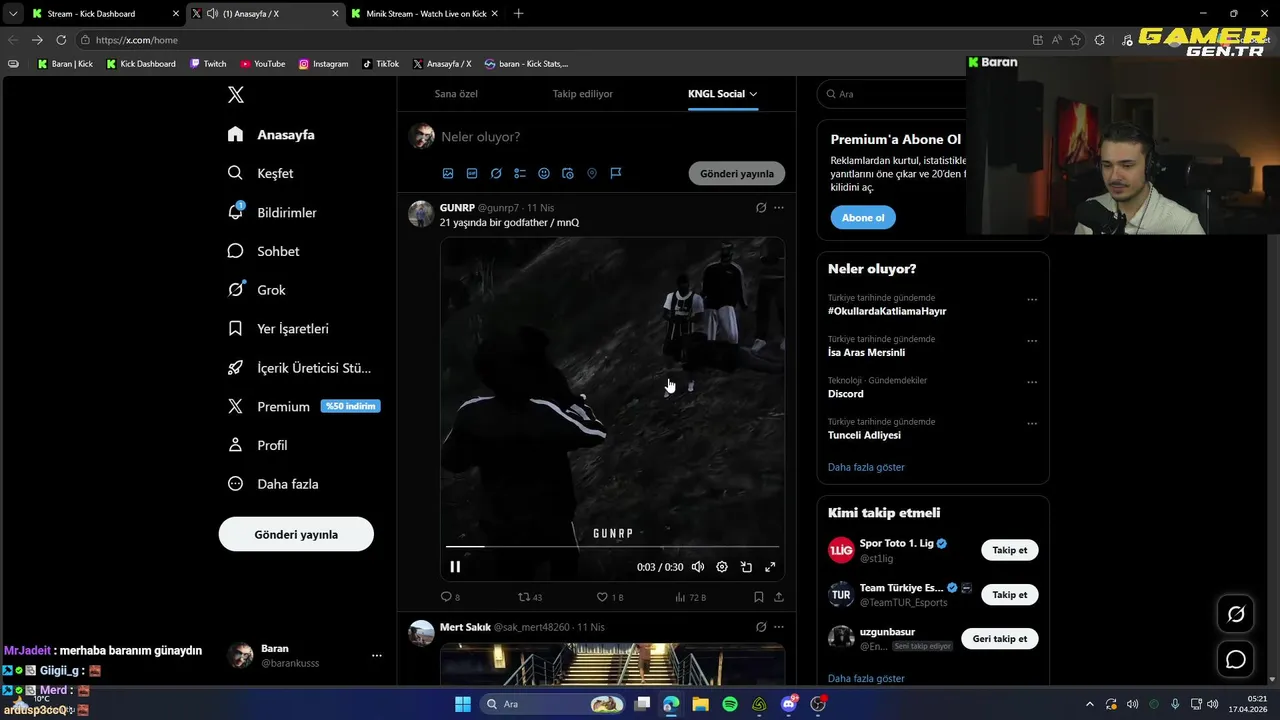Click the location tag icon in composer

pos(592,173)
